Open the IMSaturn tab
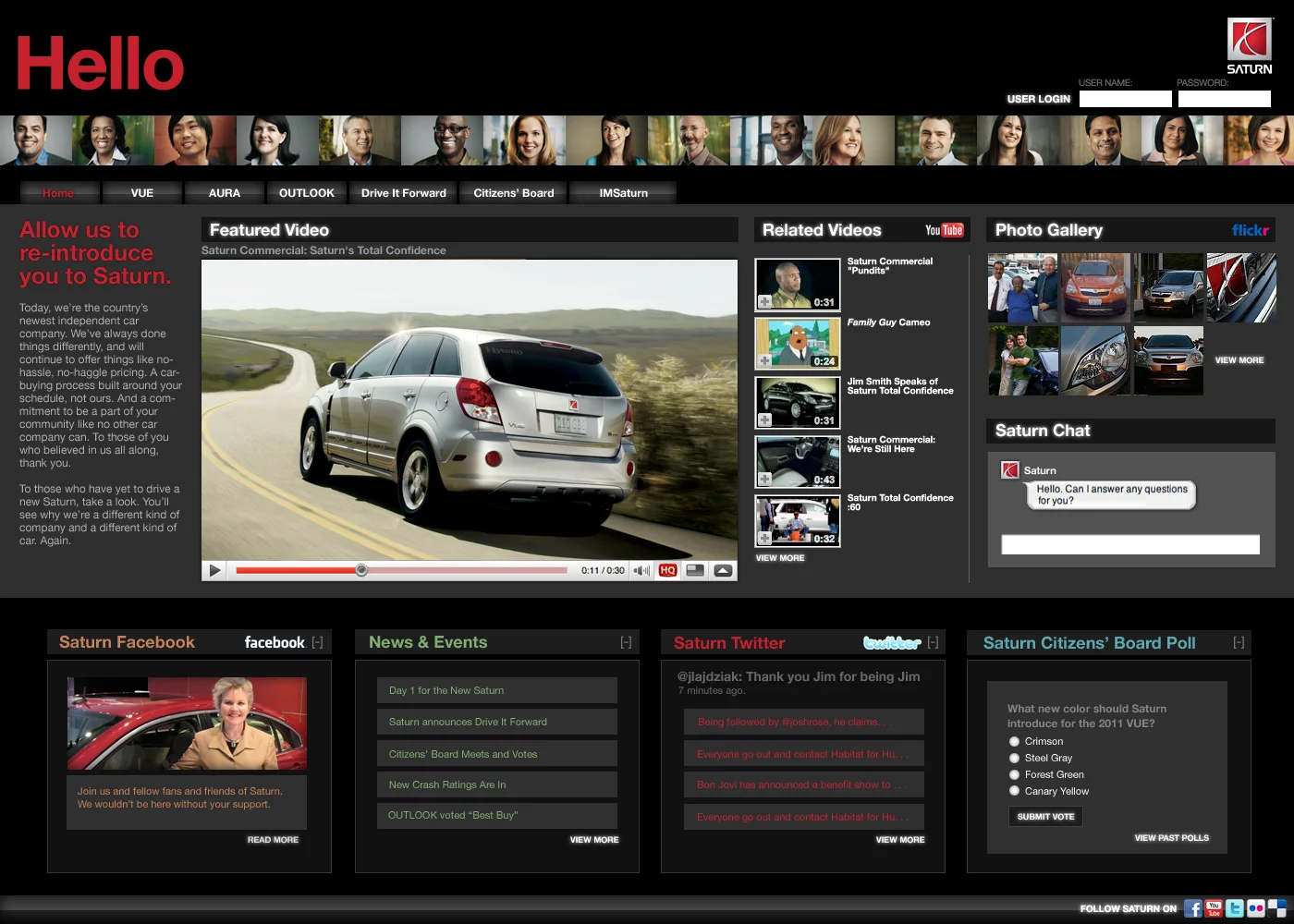Image resolution: width=1294 pixels, height=924 pixels. [x=624, y=192]
